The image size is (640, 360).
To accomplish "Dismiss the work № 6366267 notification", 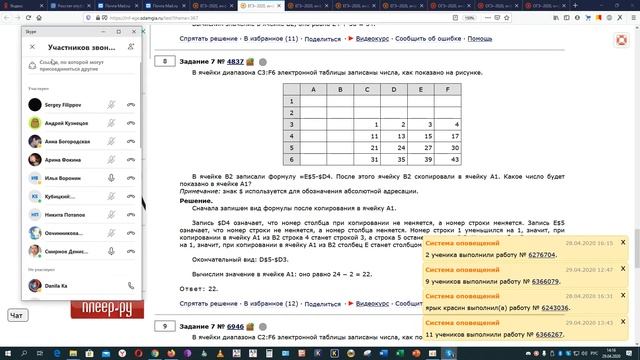I will (623, 322).
